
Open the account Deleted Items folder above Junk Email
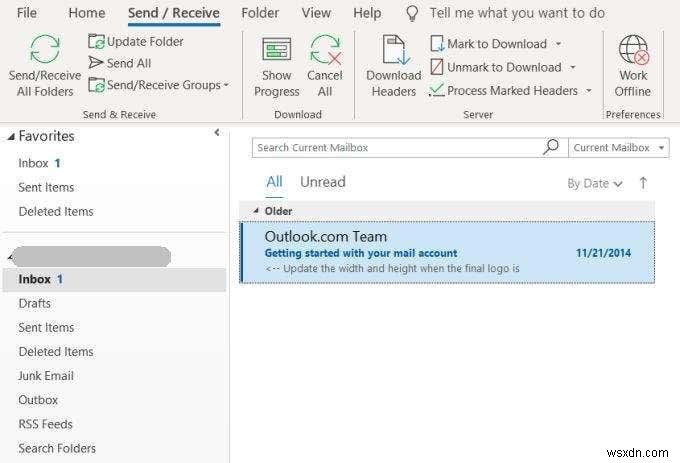[56, 352]
